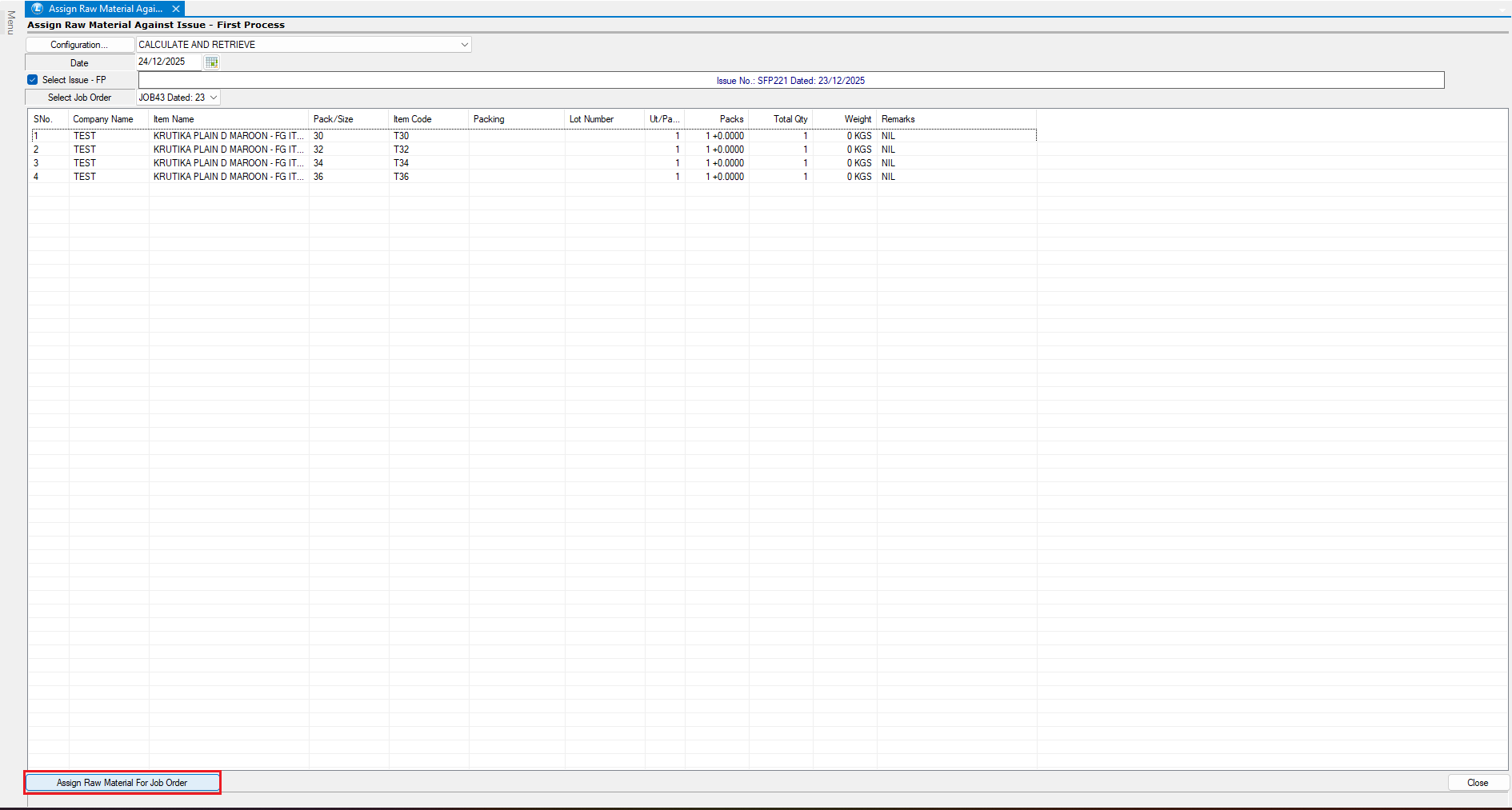Screen dimensions: 1512x810
Task: Click the app icon on the tab
Action: coord(37,9)
